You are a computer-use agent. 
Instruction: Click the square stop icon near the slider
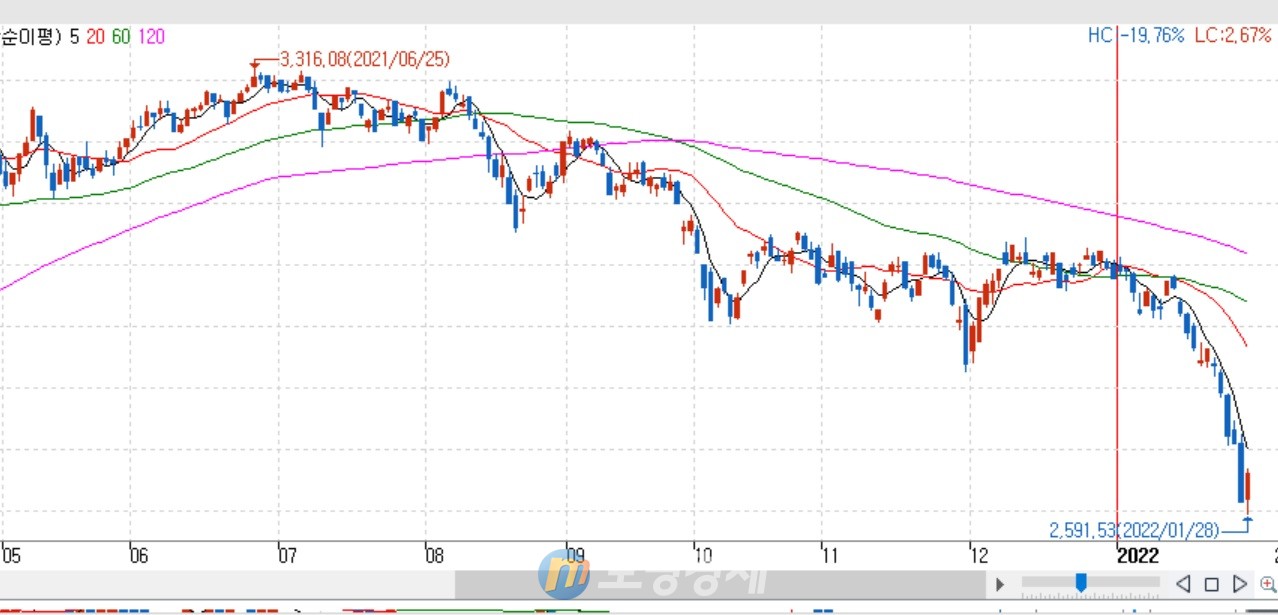click(x=1211, y=582)
